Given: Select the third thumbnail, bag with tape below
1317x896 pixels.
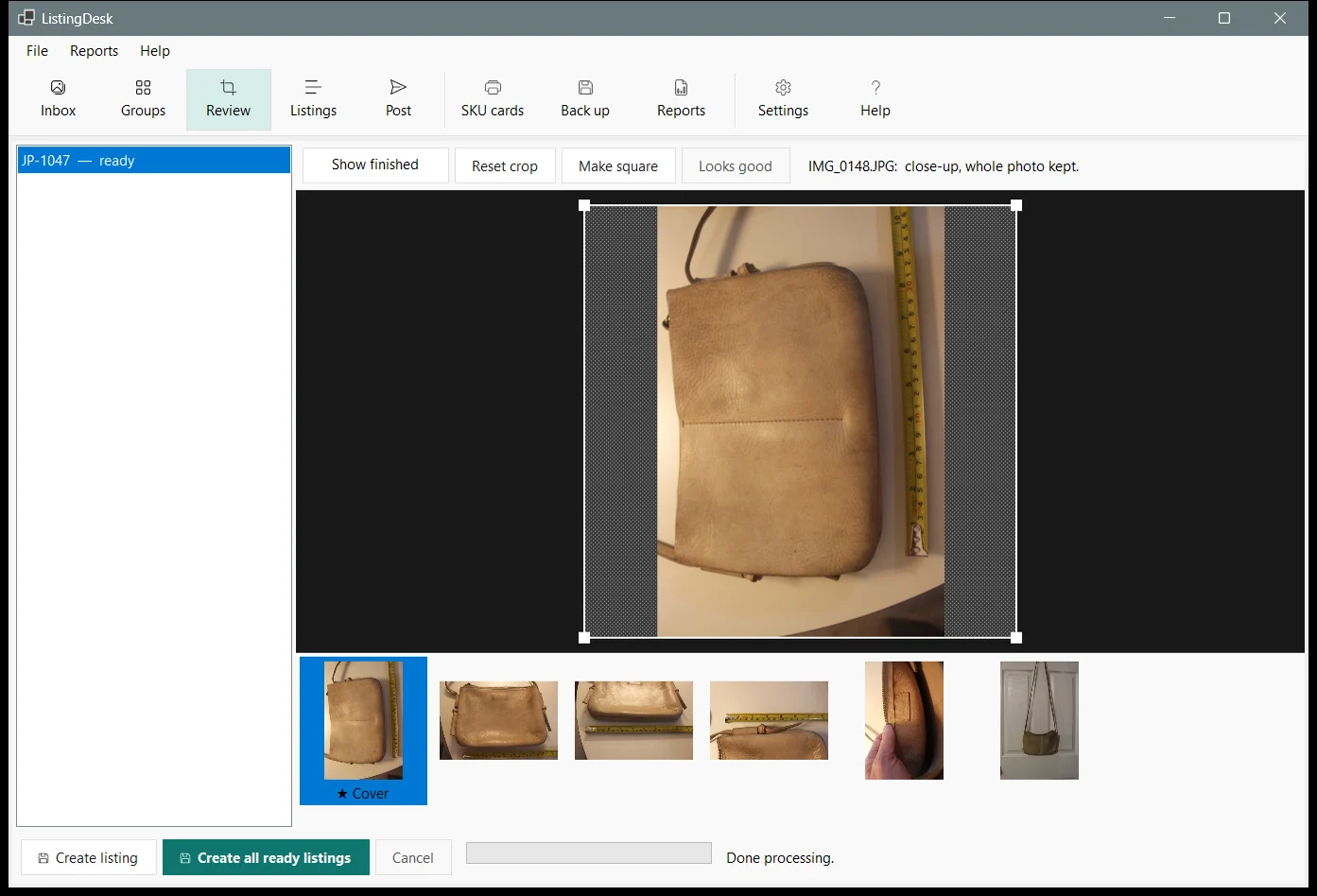Looking at the screenshot, I should [x=633, y=720].
